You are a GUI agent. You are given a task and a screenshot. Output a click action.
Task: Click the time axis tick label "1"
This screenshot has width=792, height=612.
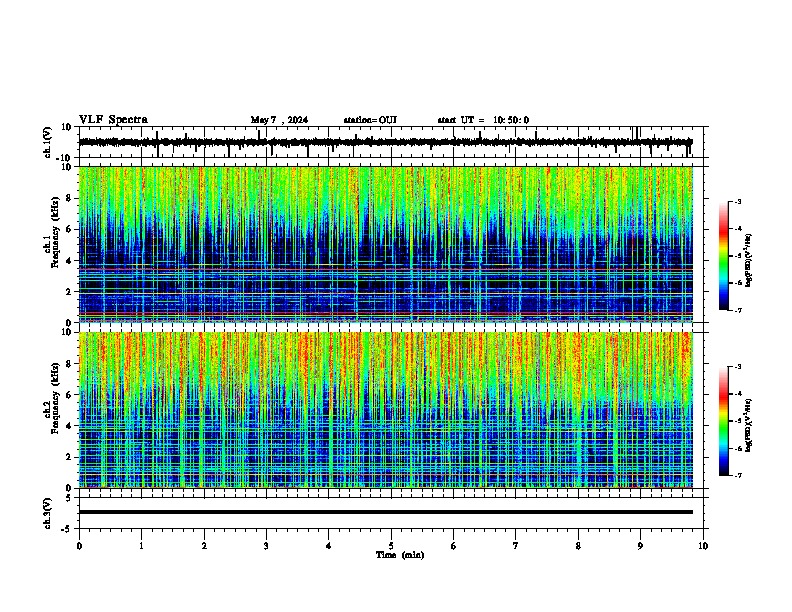pos(141,546)
